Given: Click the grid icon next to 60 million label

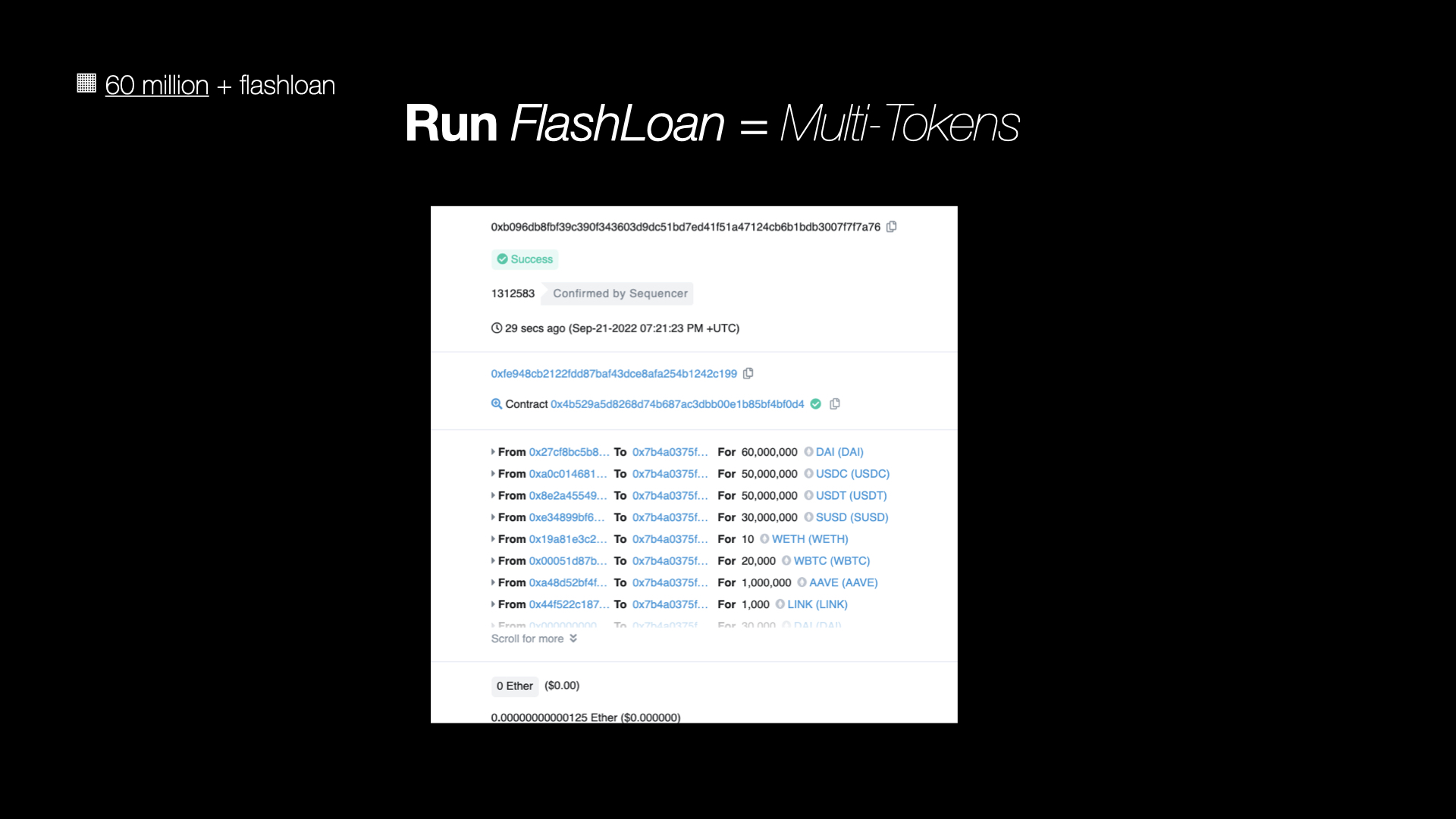Looking at the screenshot, I should click(x=87, y=84).
